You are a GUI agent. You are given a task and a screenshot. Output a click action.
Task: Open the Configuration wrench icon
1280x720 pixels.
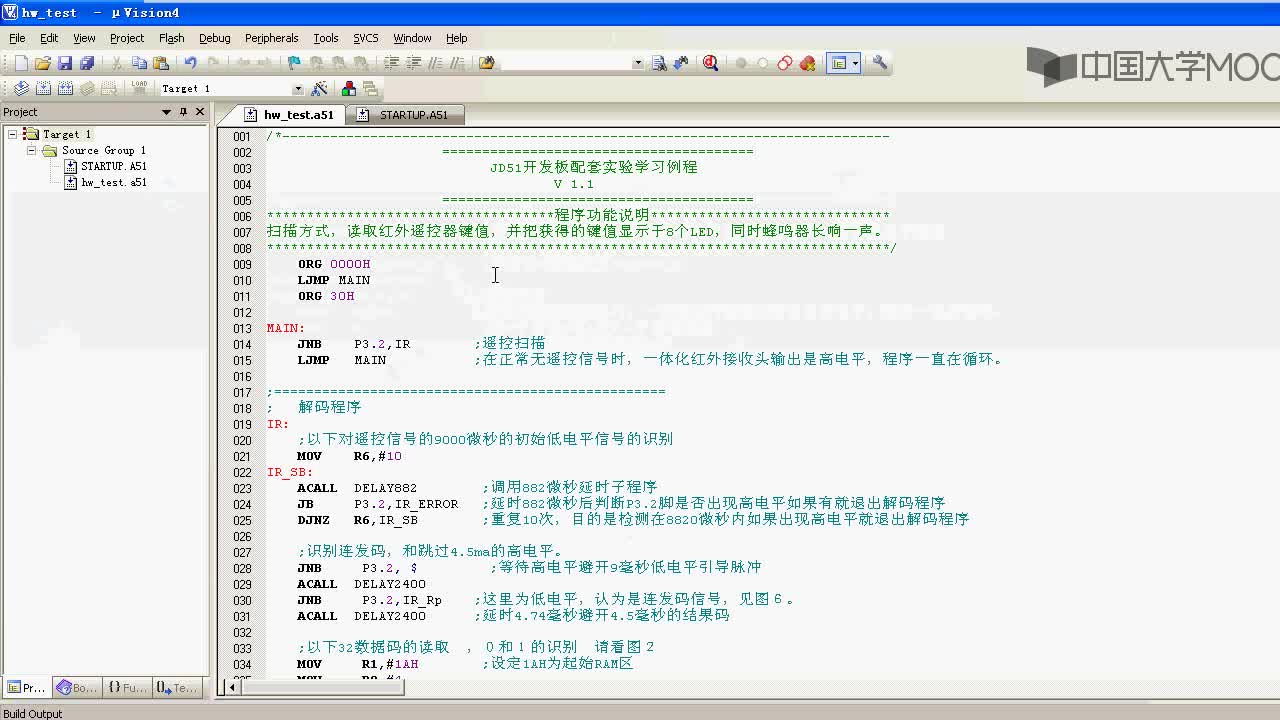point(880,63)
